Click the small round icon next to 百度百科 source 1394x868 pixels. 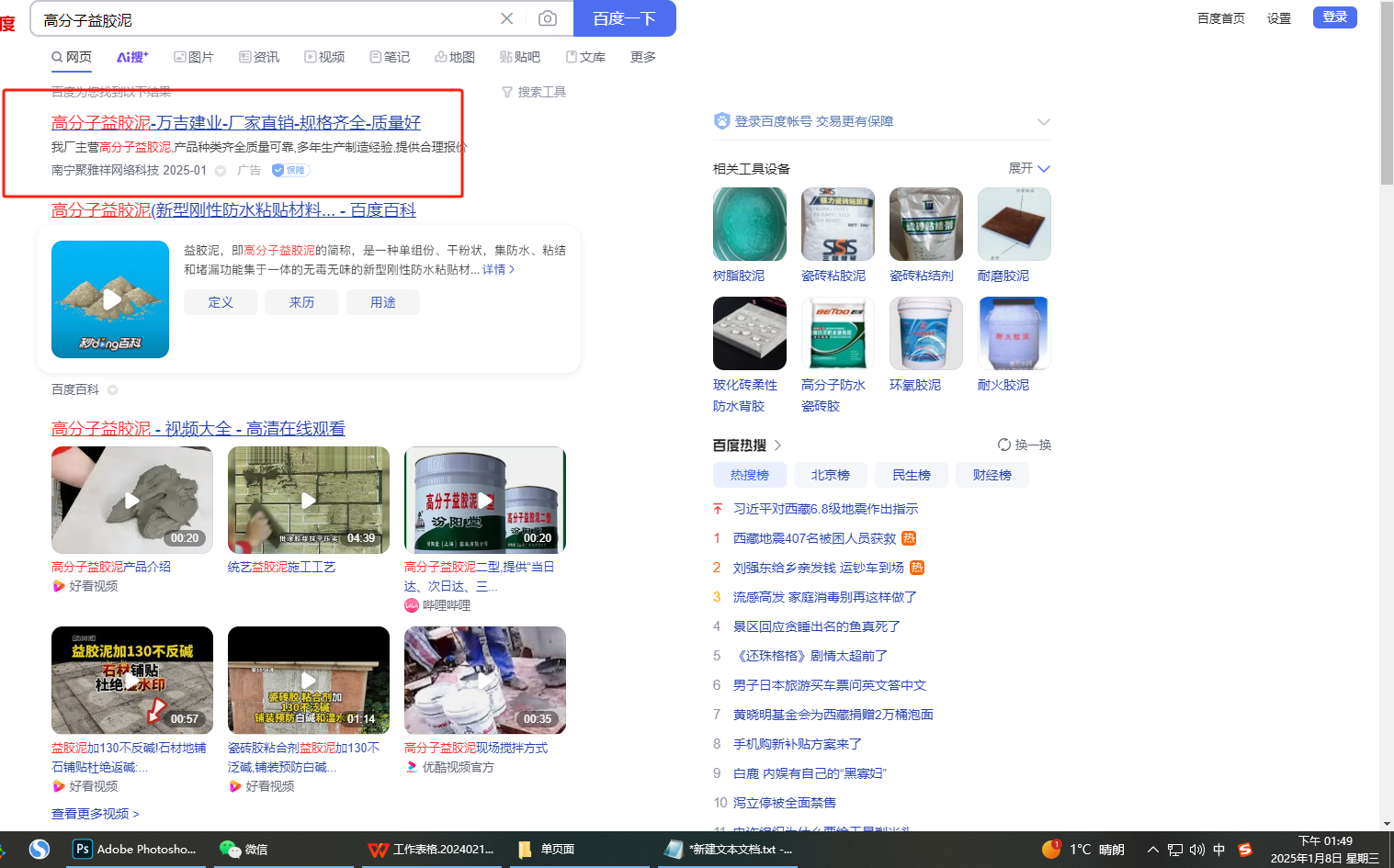coord(113,389)
